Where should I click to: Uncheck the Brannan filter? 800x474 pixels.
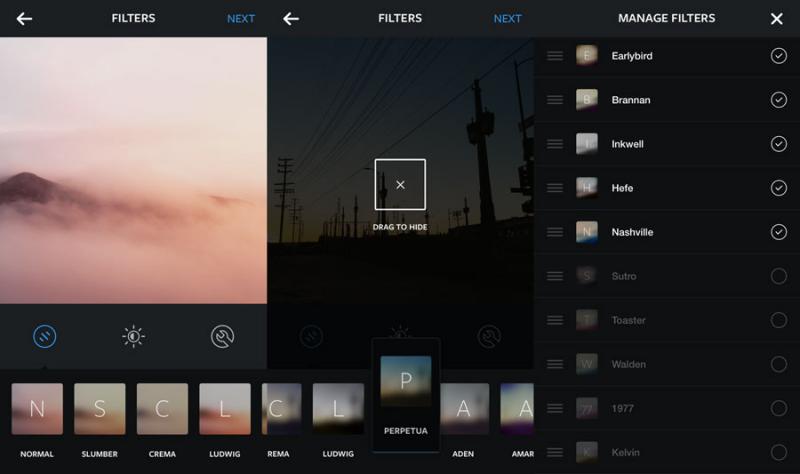click(x=779, y=100)
